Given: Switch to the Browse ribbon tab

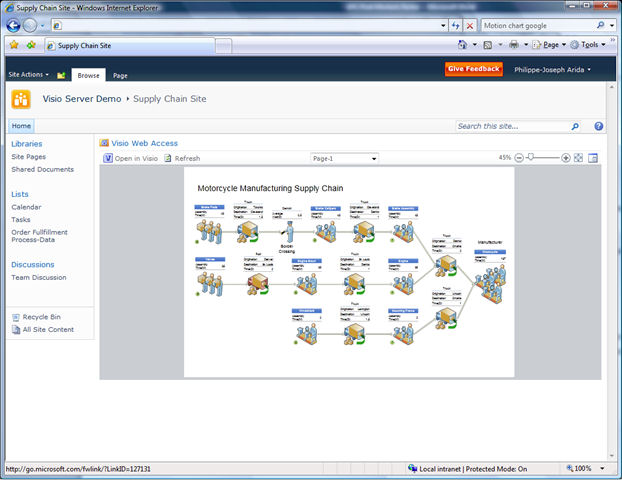Looking at the screenshot, I should pyautogui.click(x=88, y=75).
